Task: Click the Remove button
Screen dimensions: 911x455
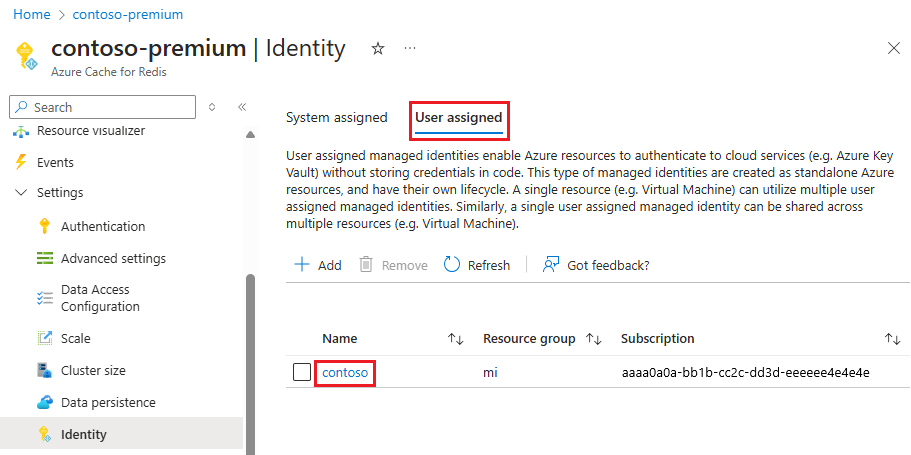Action: click(393, 265)
